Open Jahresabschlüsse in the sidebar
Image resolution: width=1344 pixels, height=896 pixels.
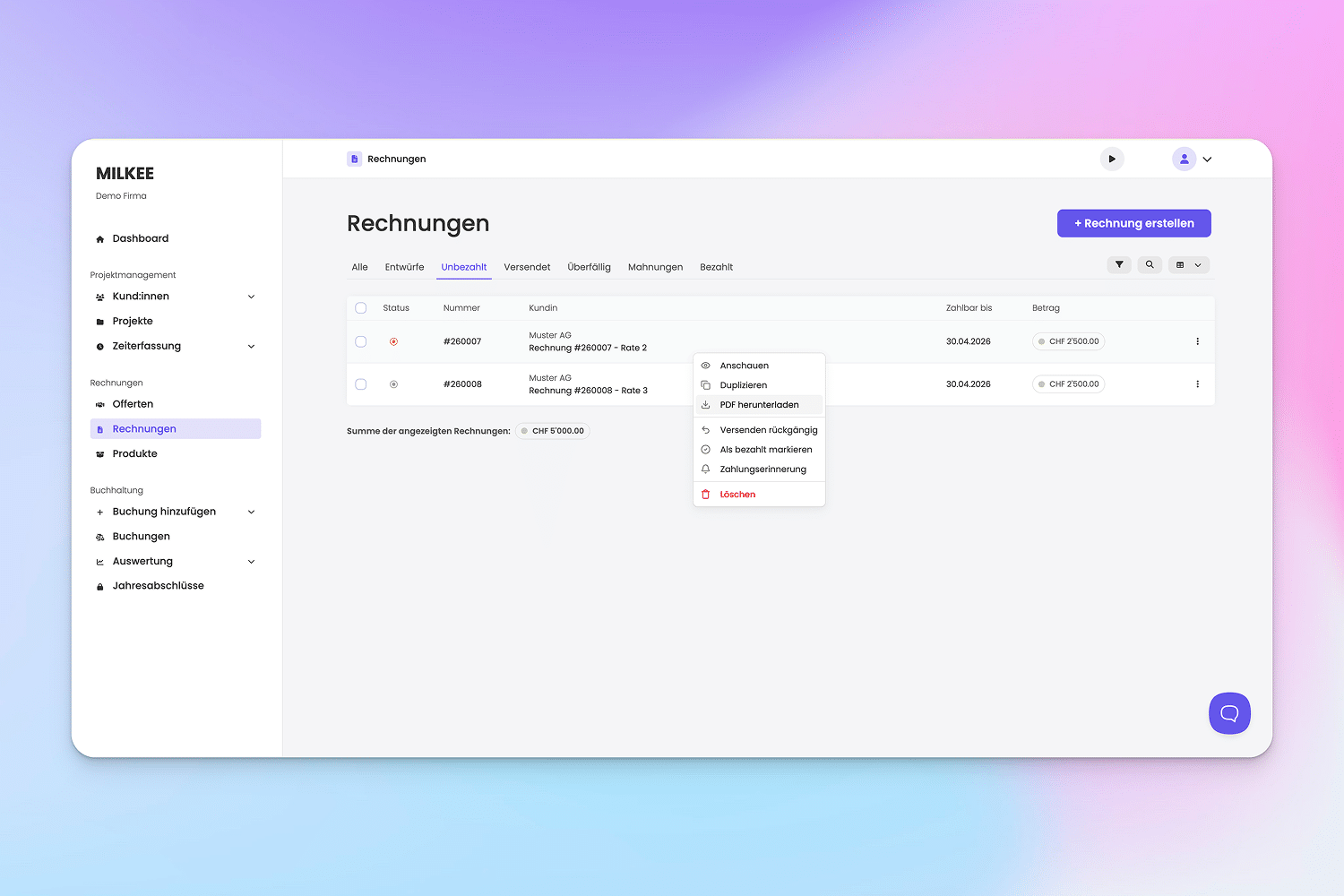coord(158,586)
